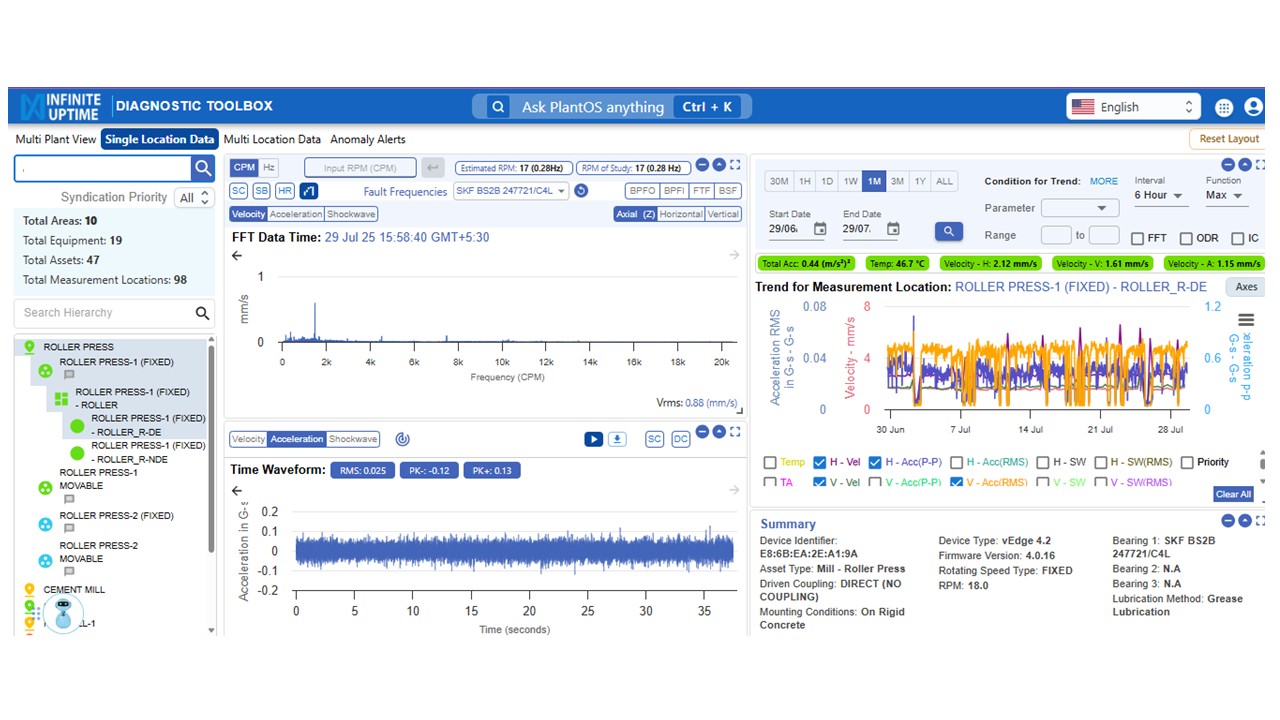
Task: Switch to Multi Plant View tab
Action: [x=56, y=140]
